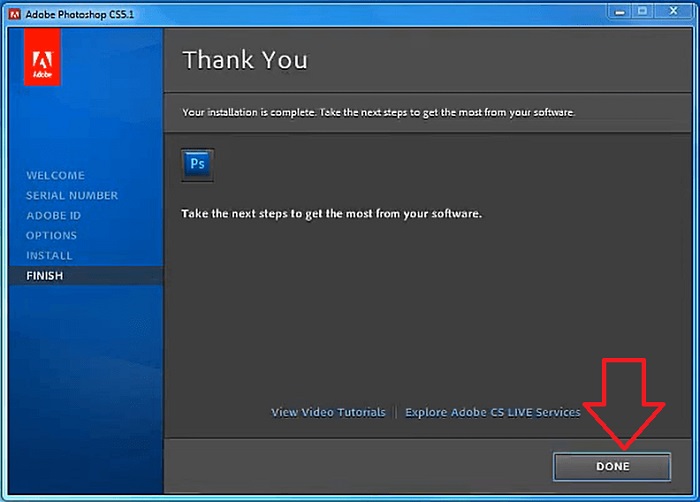
Task: Select the ADOBE ID step
Action: 54,216
